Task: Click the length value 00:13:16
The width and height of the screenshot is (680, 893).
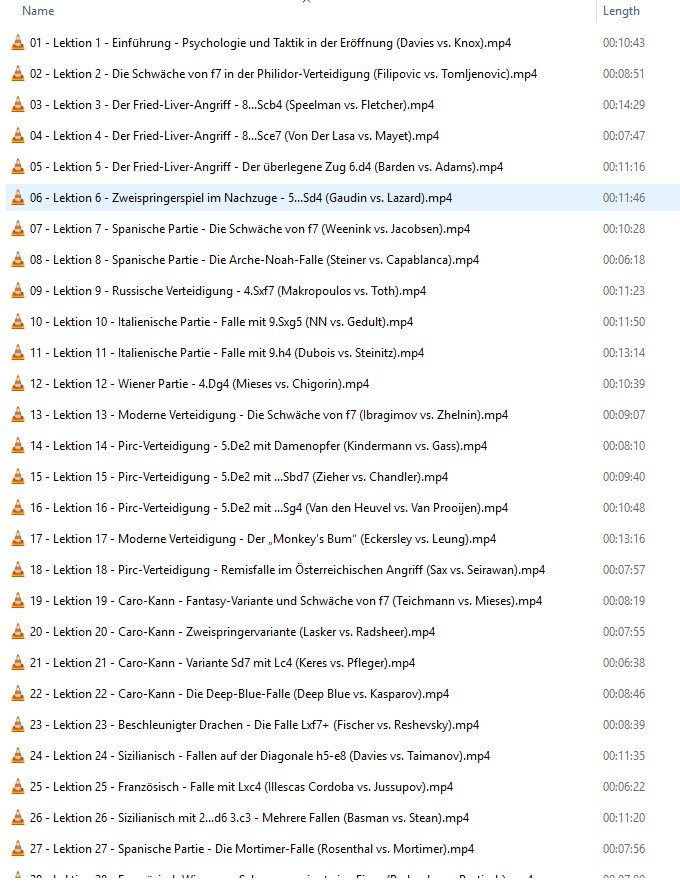Action: click(x=624, y=539)
